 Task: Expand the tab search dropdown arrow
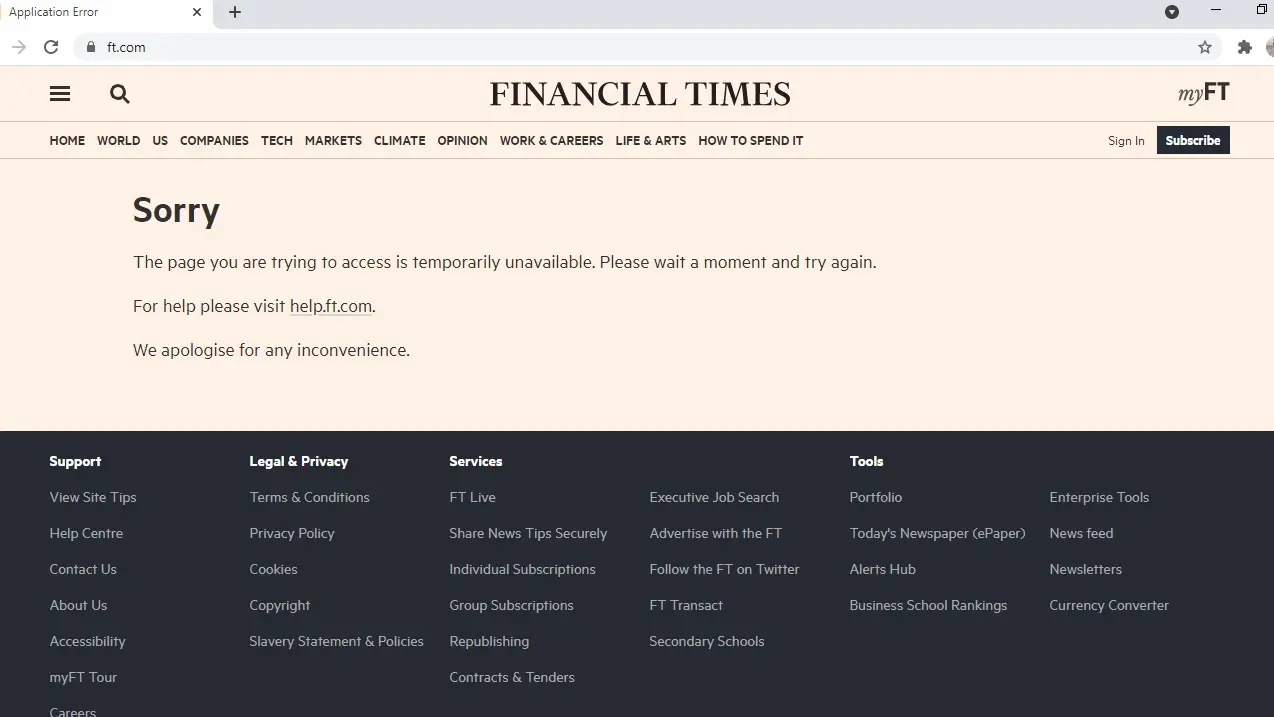[x=1172, y=12]
